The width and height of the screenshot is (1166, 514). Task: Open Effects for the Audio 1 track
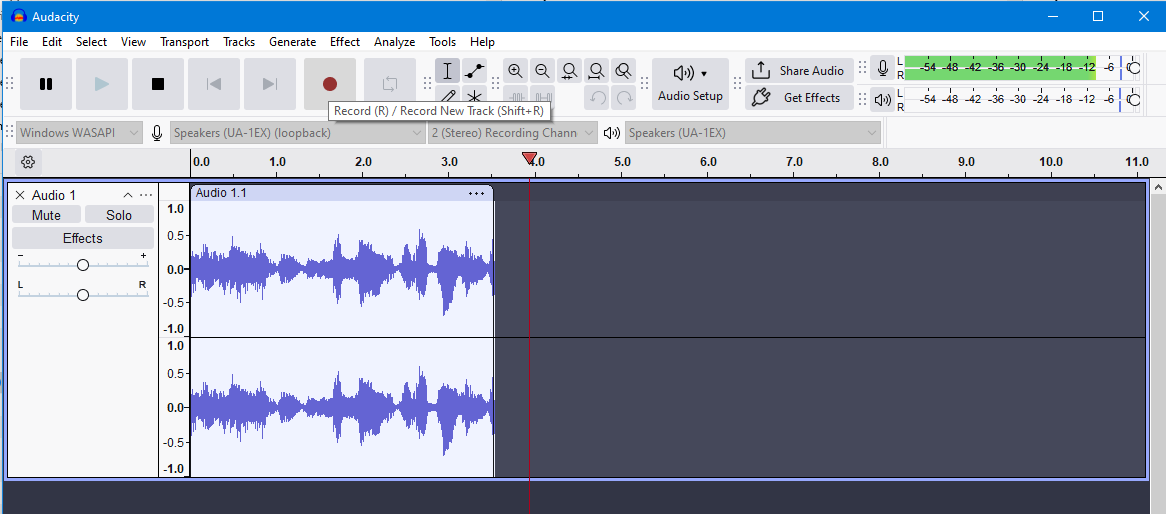[x=83, y=238]
